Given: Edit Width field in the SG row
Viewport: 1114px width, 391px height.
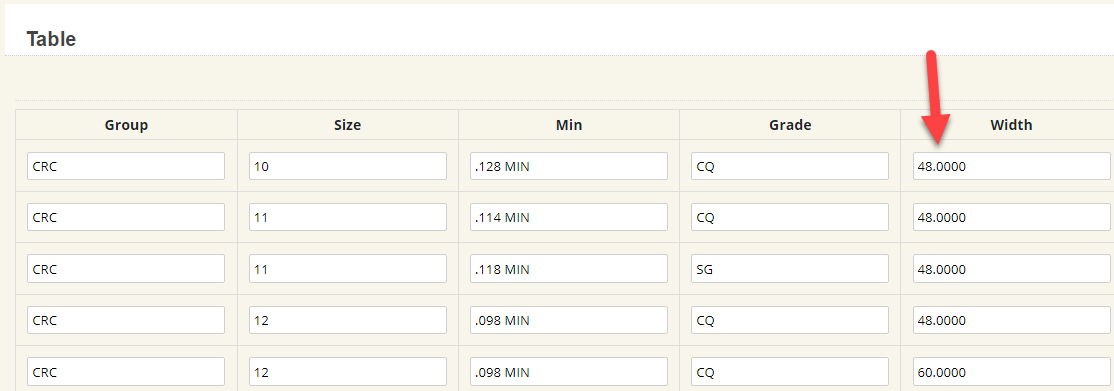Looking at the screenshot, I should point(1012,269).
